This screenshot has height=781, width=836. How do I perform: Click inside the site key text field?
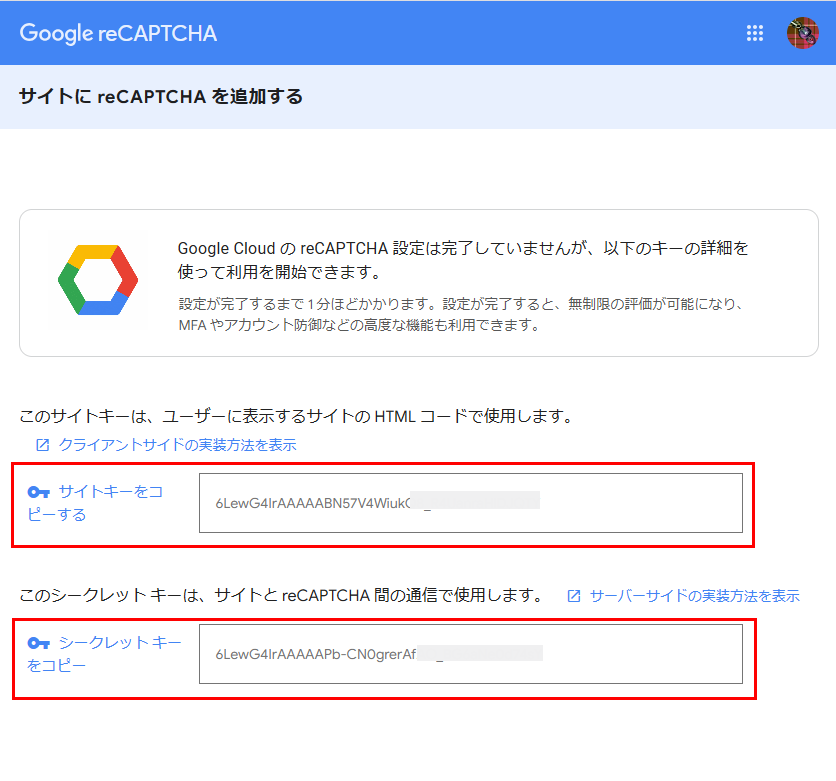click(640, 503)
